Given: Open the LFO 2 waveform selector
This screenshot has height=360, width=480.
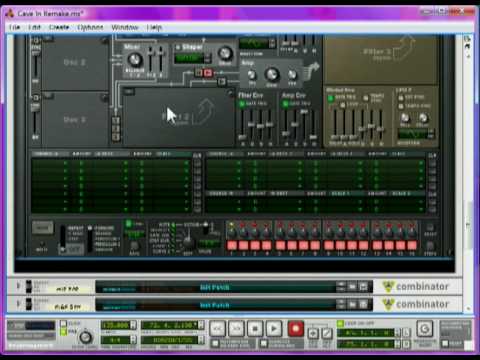Looking at the screenshot, I should coord(431,134).
